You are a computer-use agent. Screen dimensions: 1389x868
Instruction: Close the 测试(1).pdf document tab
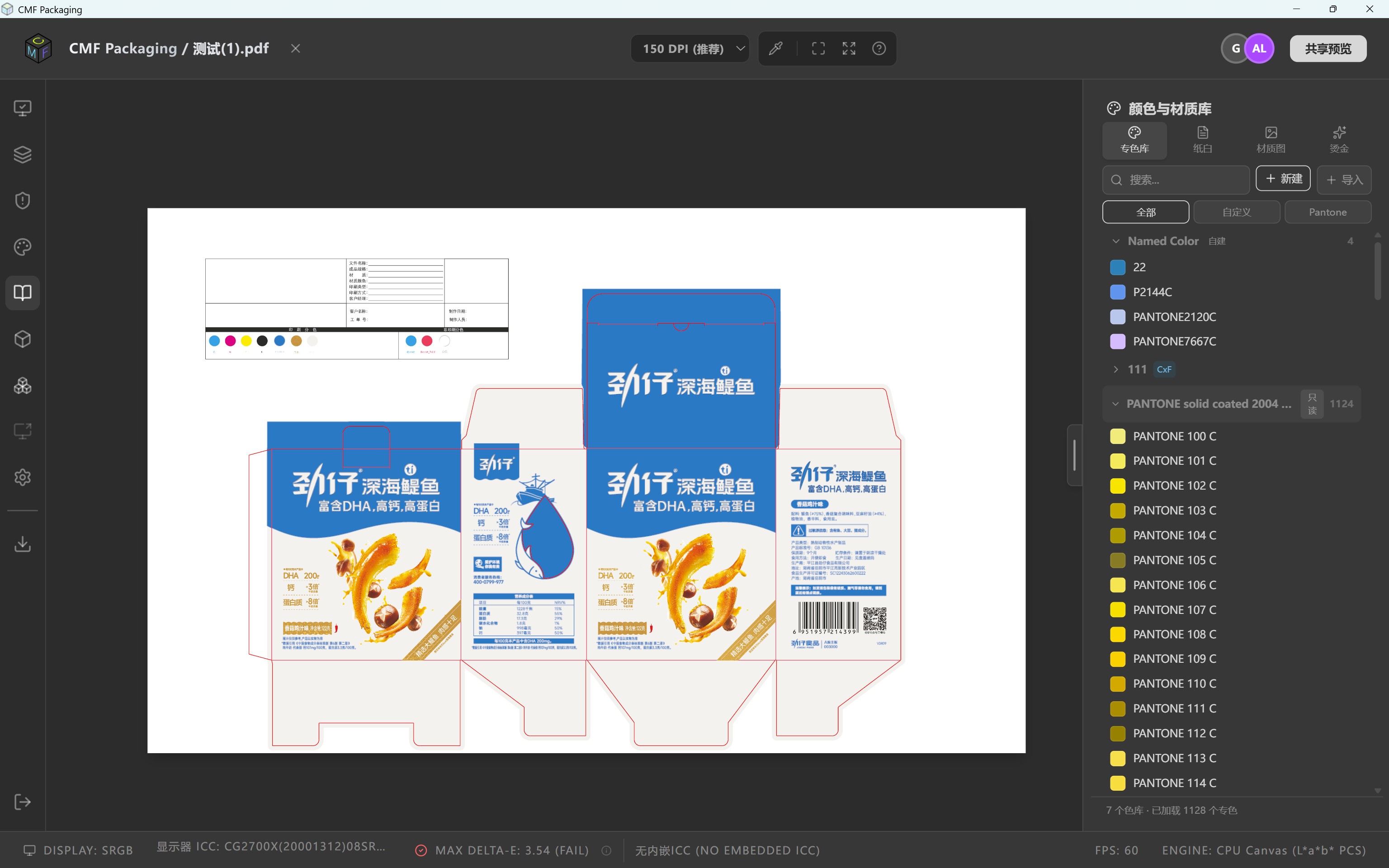click(x=296, y=48)
